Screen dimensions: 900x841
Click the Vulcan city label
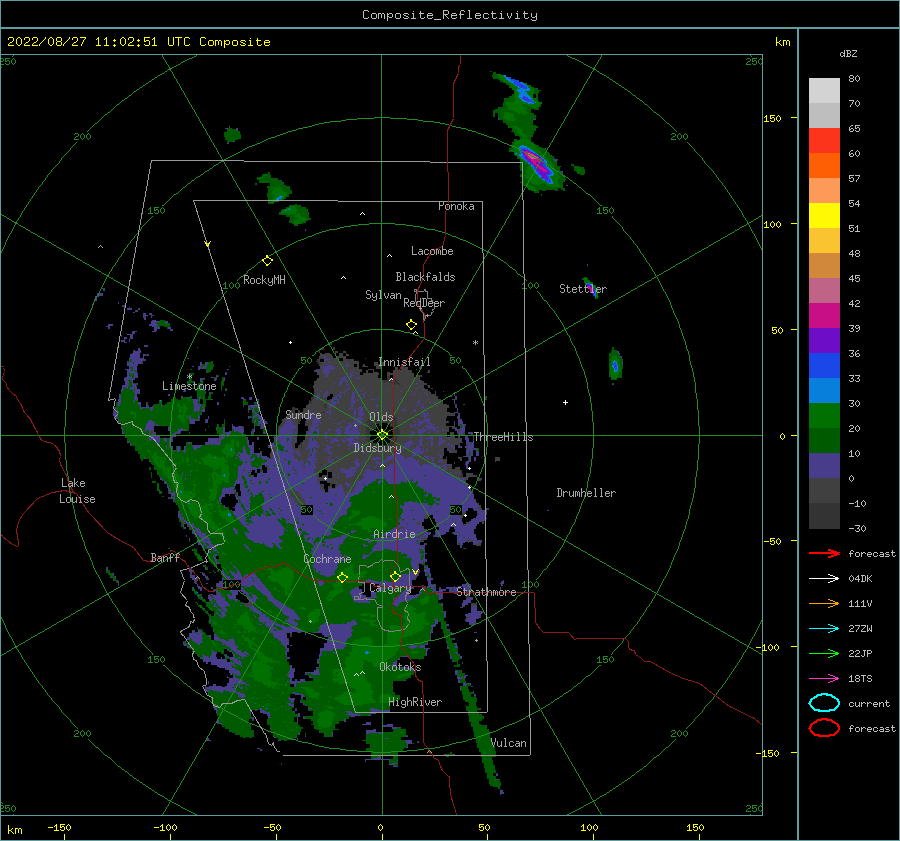click(509, 743)
